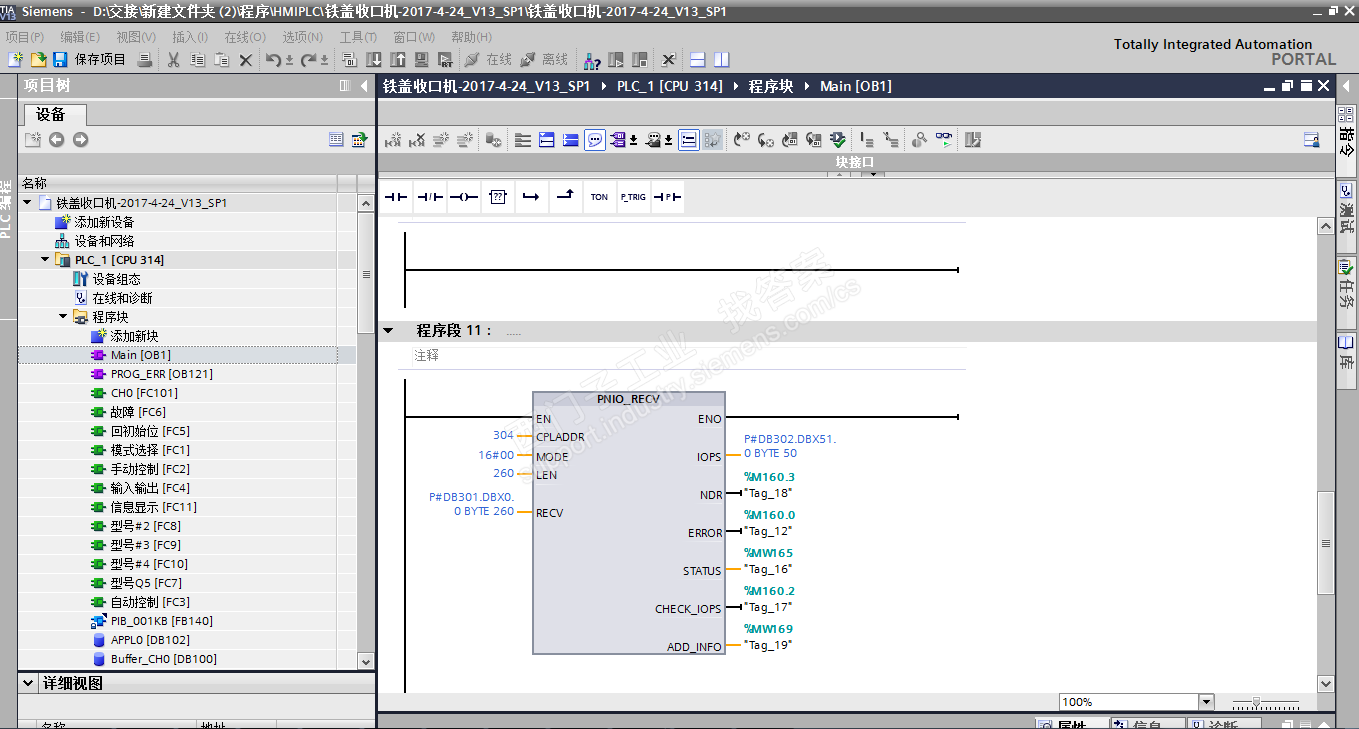Click the undo arrow icon

pyautogui.click(x=273, y=60)
